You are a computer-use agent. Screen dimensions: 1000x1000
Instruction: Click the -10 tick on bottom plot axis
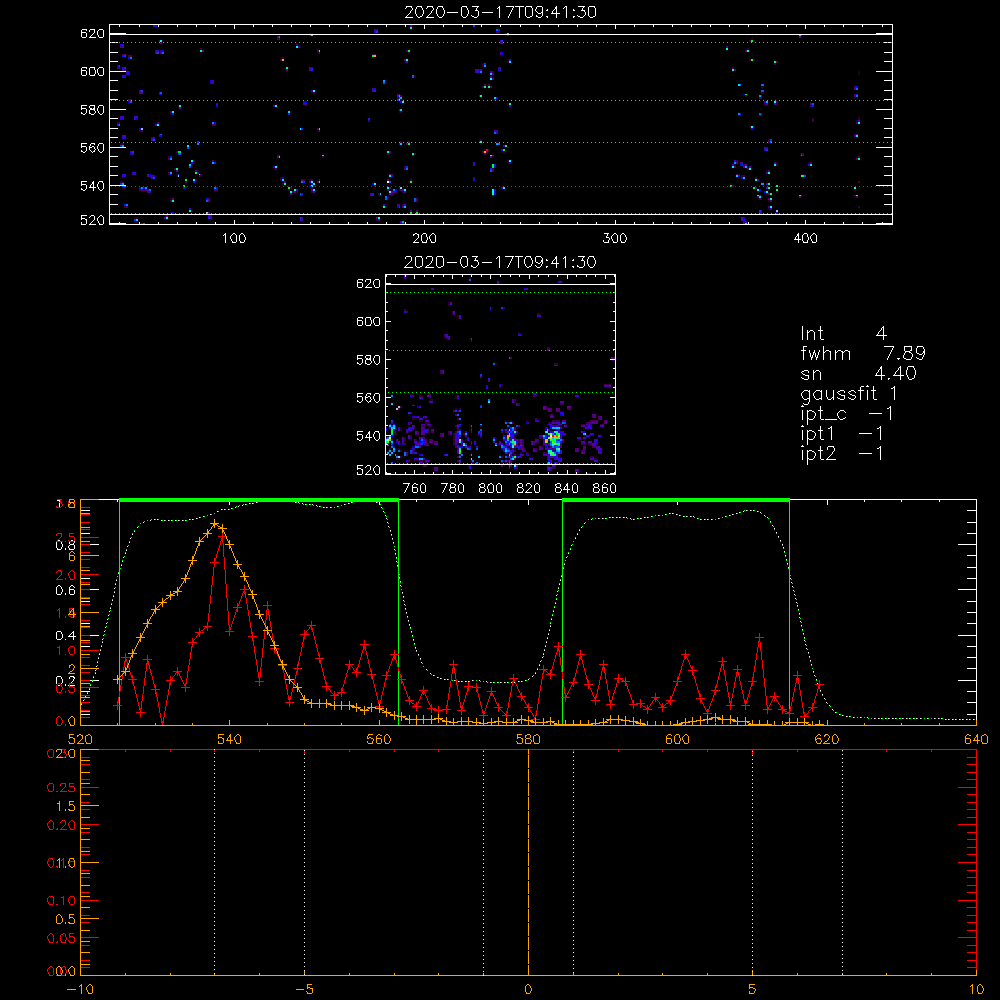tap(80, 990)
